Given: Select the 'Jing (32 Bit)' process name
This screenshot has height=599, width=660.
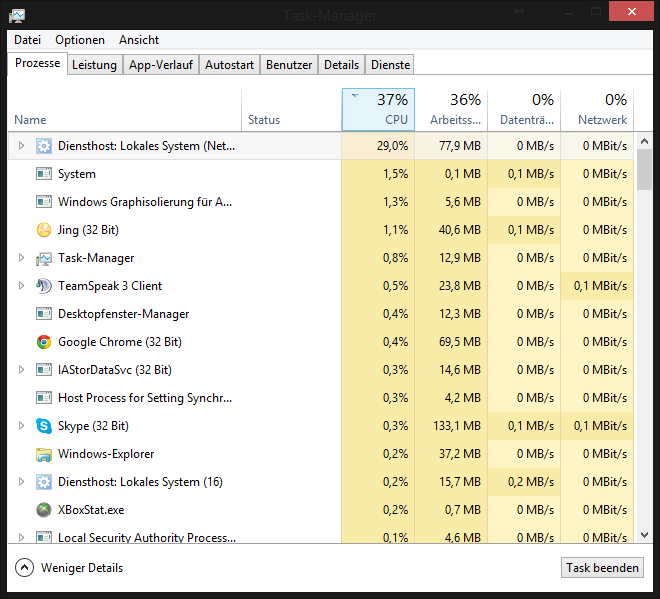Looking at the screenshot, I should coord(88,230).
